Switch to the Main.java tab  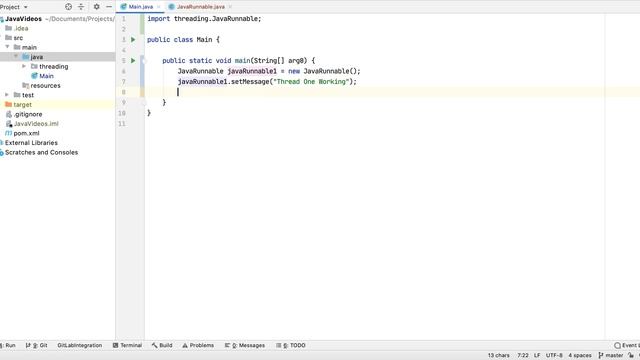(x=141, y=7)
